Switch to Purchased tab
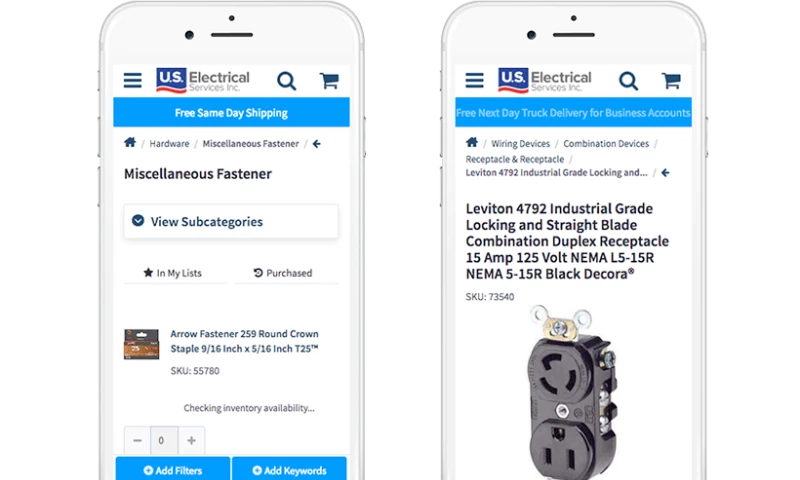Image resolution: width=800 pixels, height=480 pixels. 283,273
